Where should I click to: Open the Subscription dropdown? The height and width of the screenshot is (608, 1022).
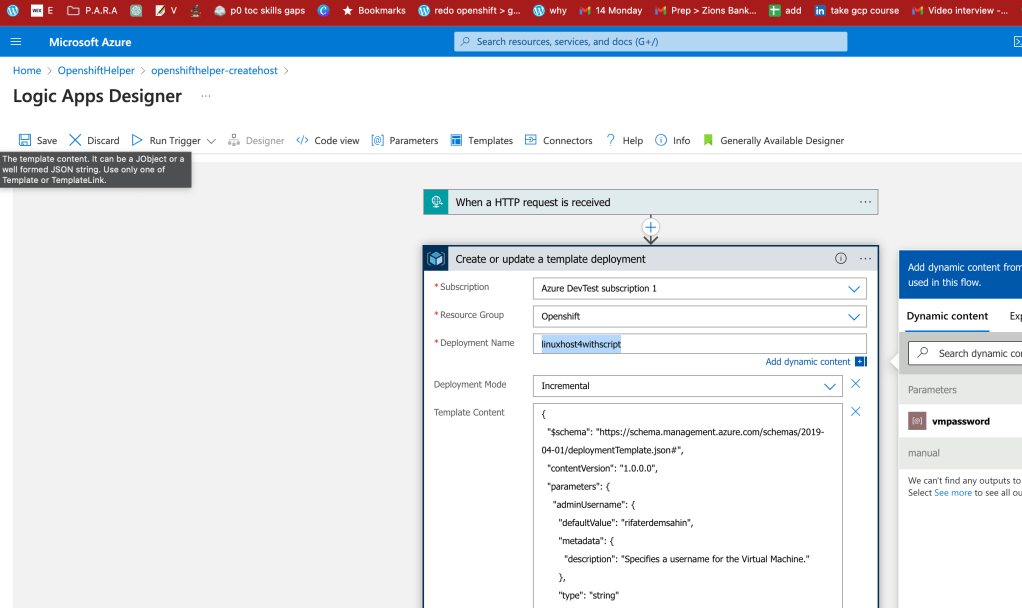tap(699, 289)
